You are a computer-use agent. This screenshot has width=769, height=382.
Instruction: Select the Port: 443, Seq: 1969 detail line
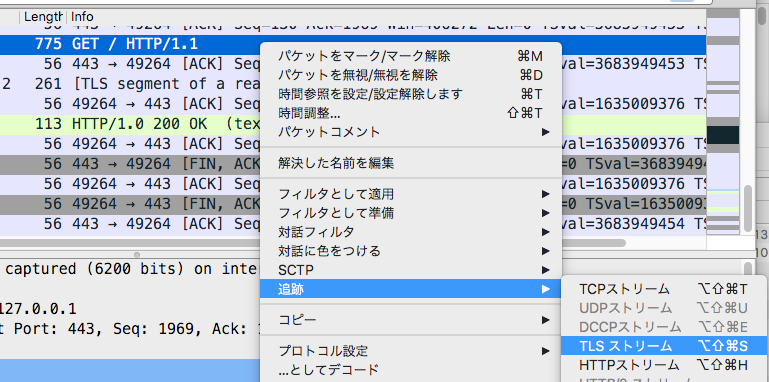(130, 328)
